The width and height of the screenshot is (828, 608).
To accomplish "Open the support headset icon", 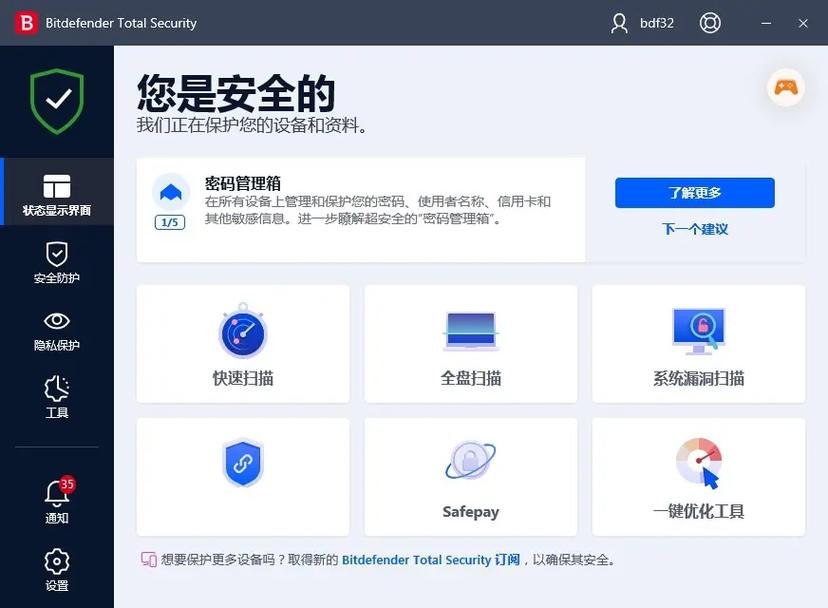I will pos(710,21).
